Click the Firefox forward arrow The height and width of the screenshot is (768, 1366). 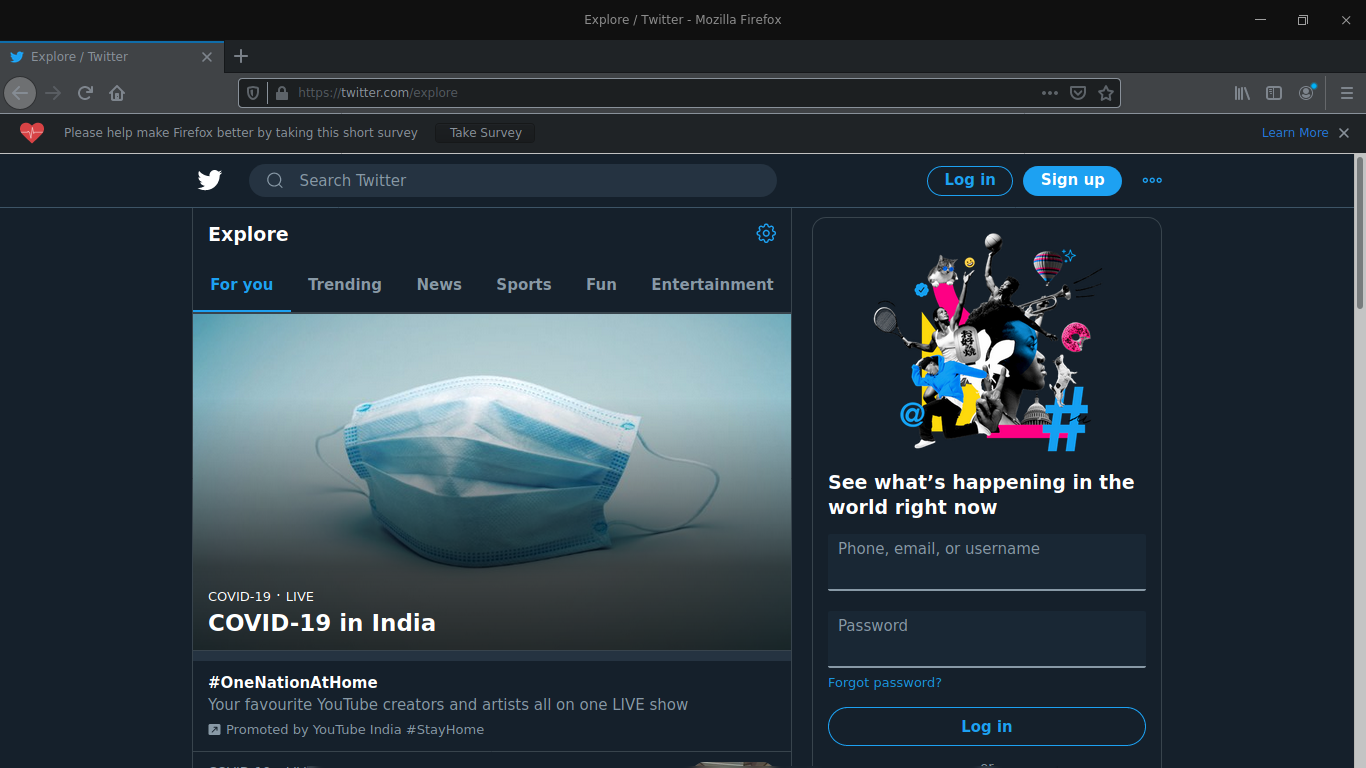[53, 93]
